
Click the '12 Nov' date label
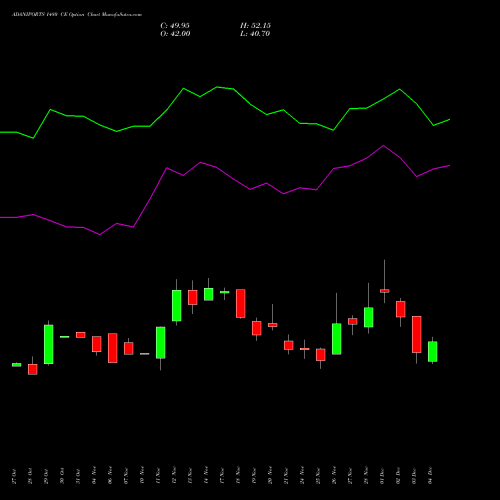[x=174, y=475]
